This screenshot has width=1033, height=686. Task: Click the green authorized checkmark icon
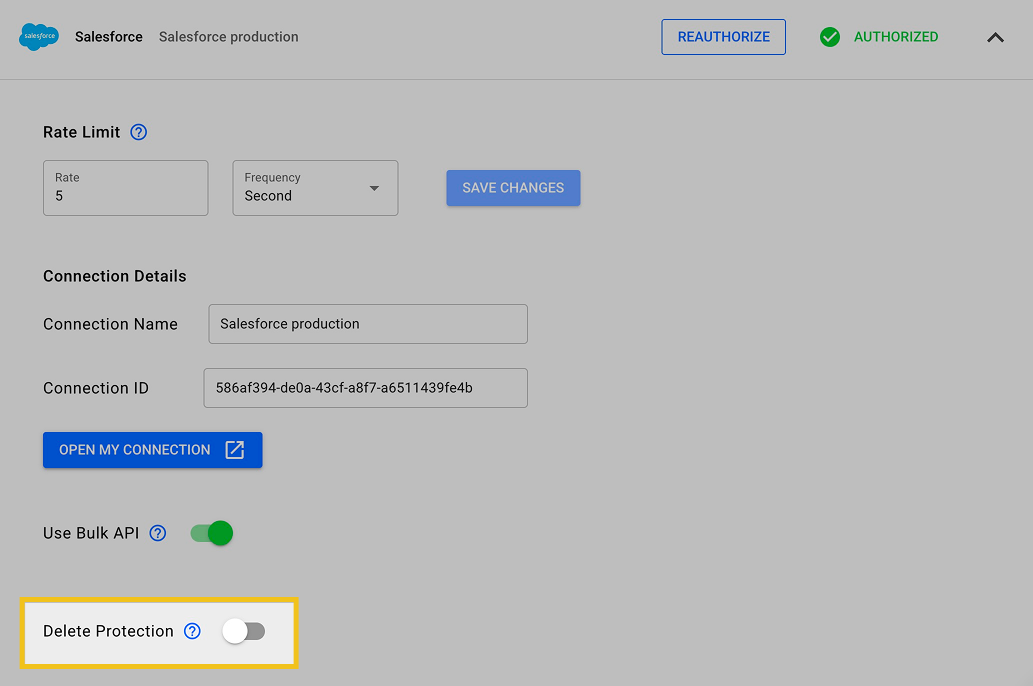[x=829, y=37]
